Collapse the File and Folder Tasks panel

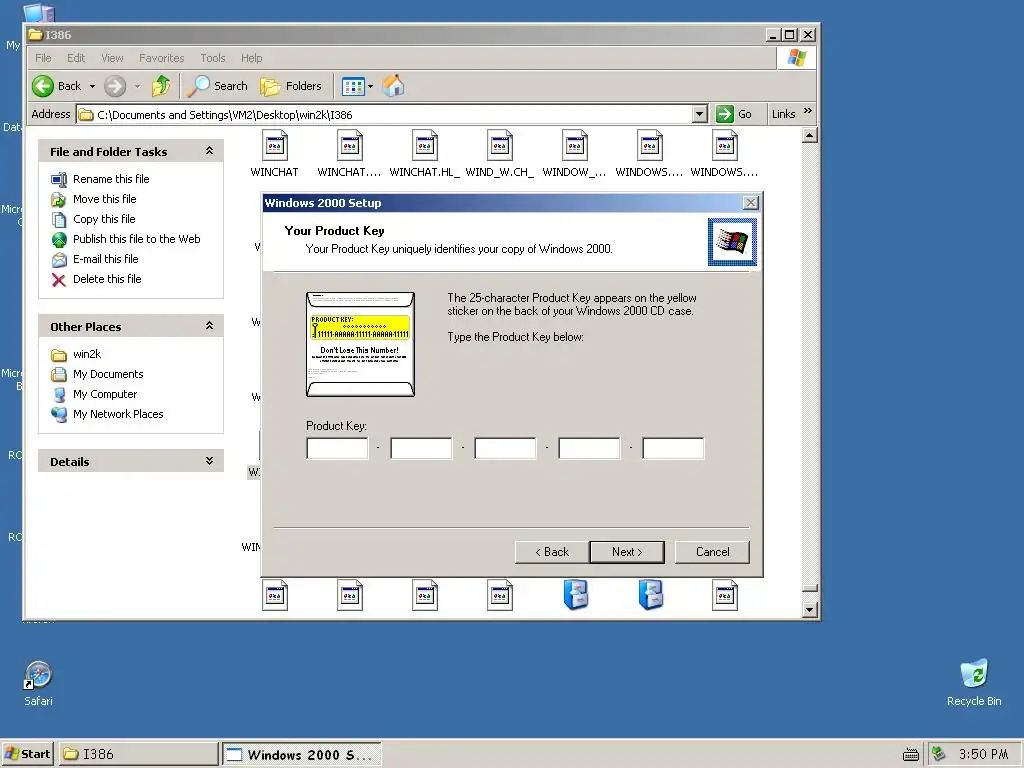(210, 151)
